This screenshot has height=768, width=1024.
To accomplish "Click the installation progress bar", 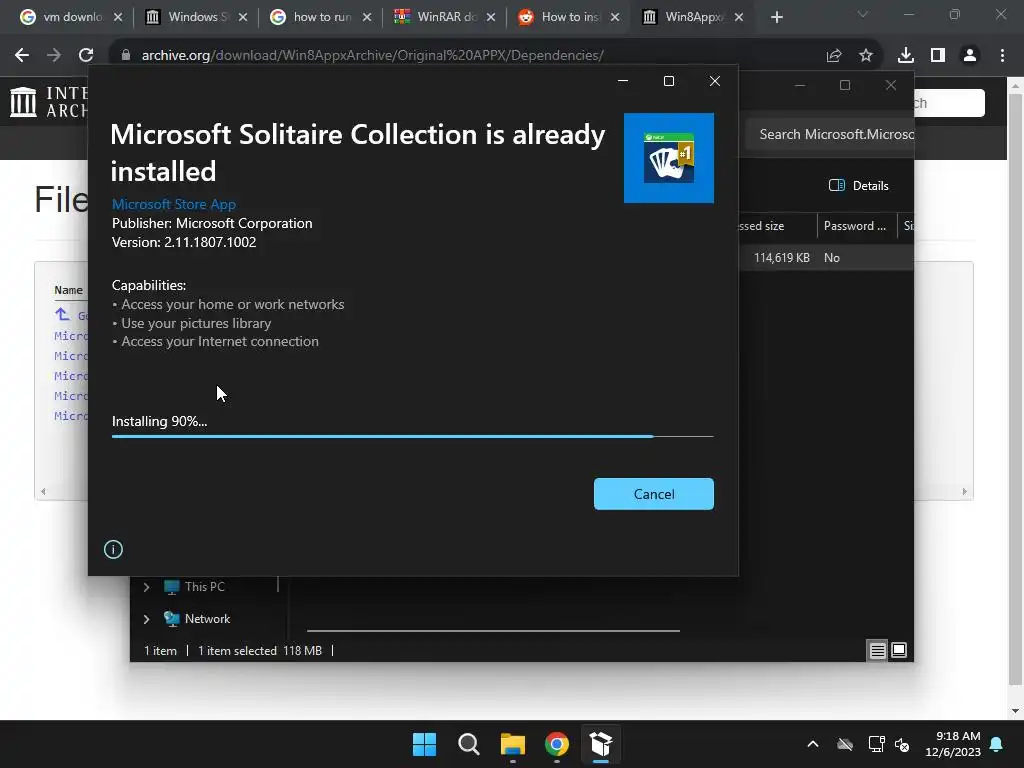I will pos(413,436).
